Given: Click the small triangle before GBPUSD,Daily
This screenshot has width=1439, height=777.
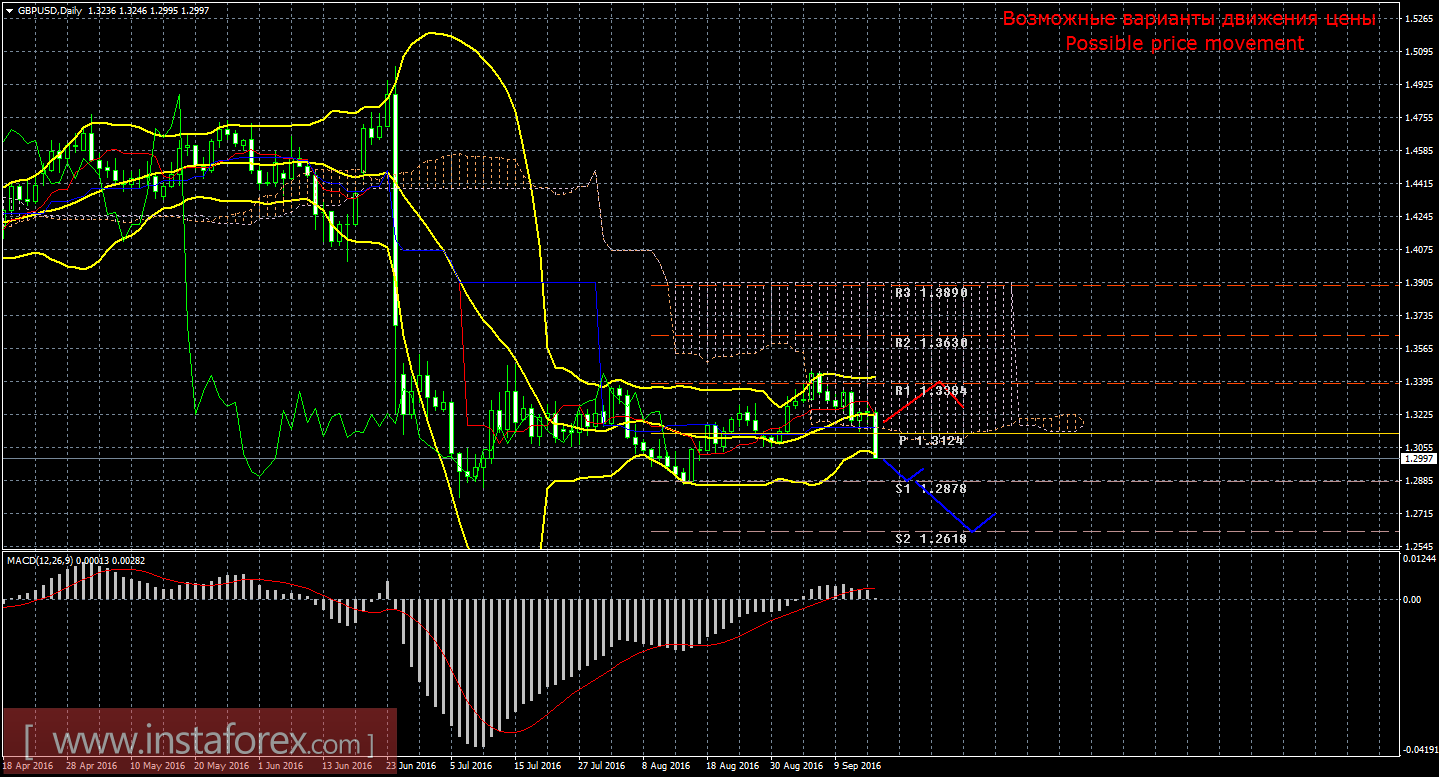Looking at the screenshot, I should tap(10, 10).
